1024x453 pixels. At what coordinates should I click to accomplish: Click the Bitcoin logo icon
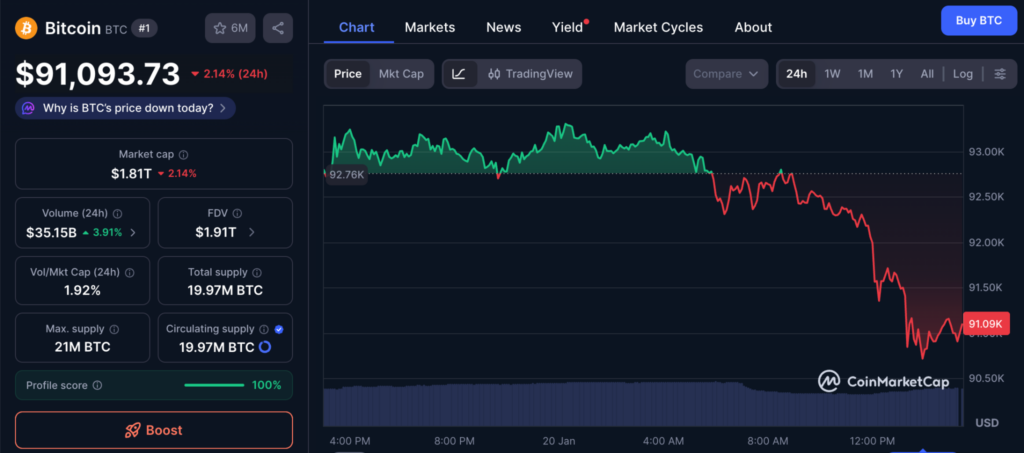[x=27, y=28]
